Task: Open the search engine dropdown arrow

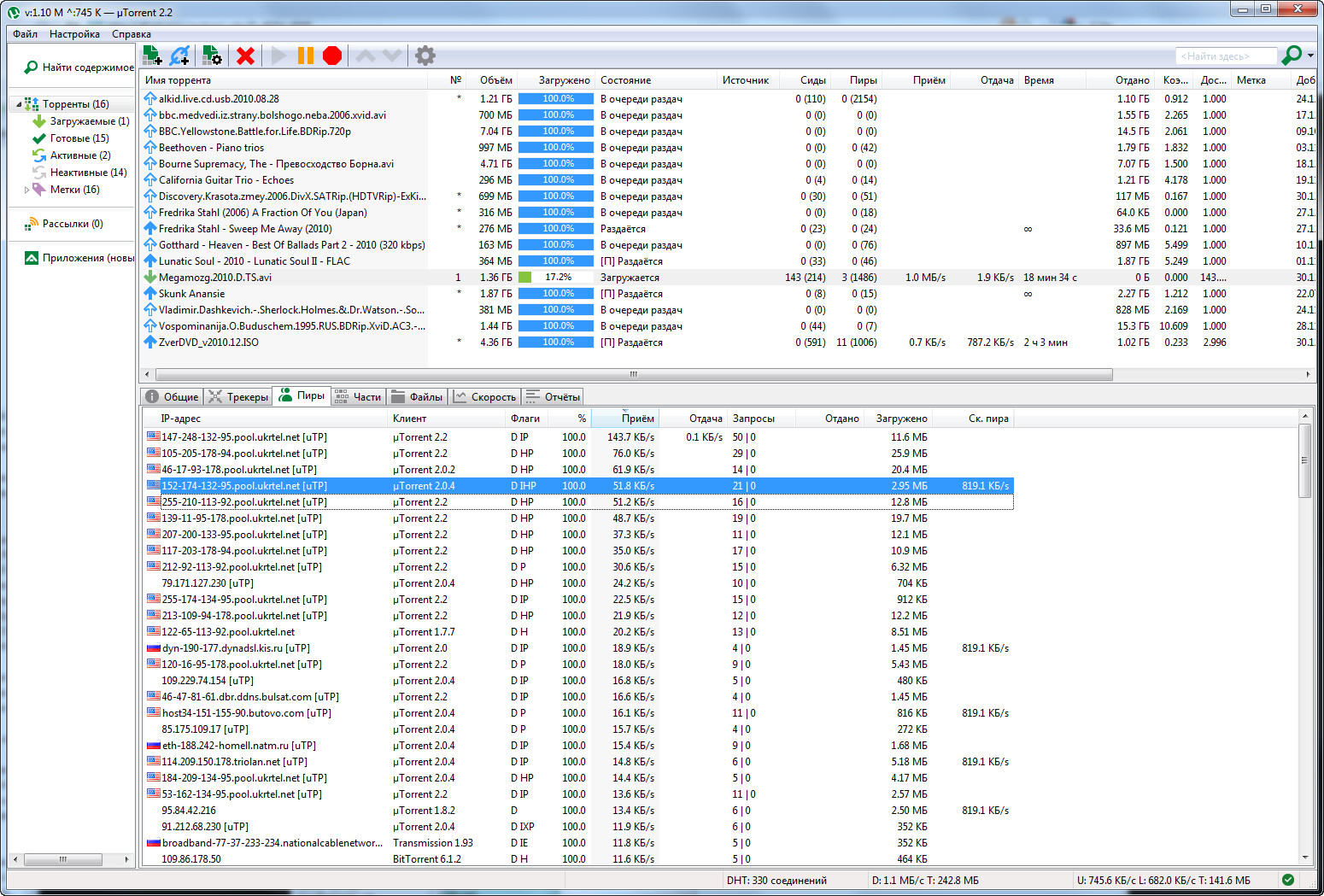Action: 1310,56
